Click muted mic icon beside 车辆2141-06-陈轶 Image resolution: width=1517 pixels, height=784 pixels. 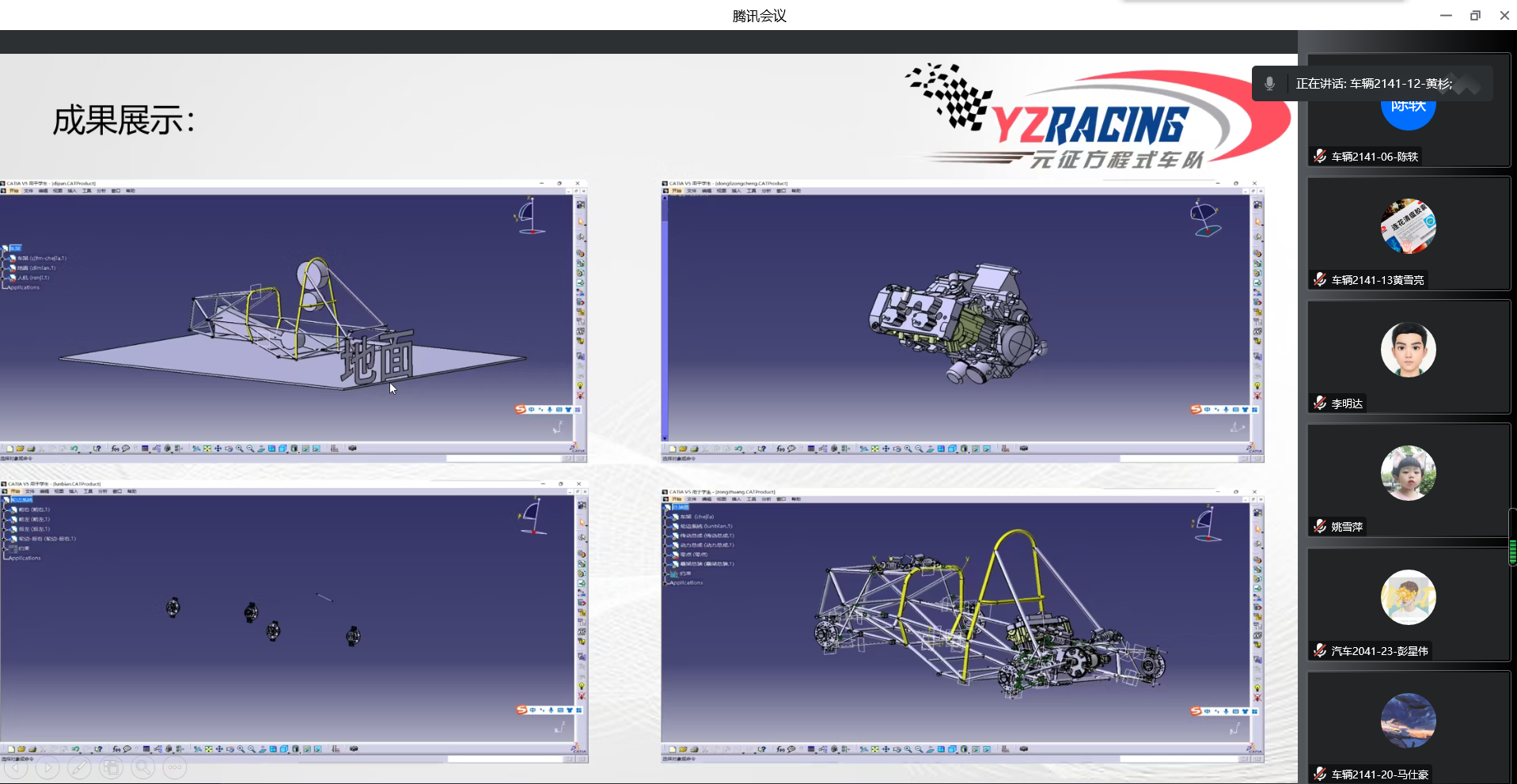pos(1320,157)
